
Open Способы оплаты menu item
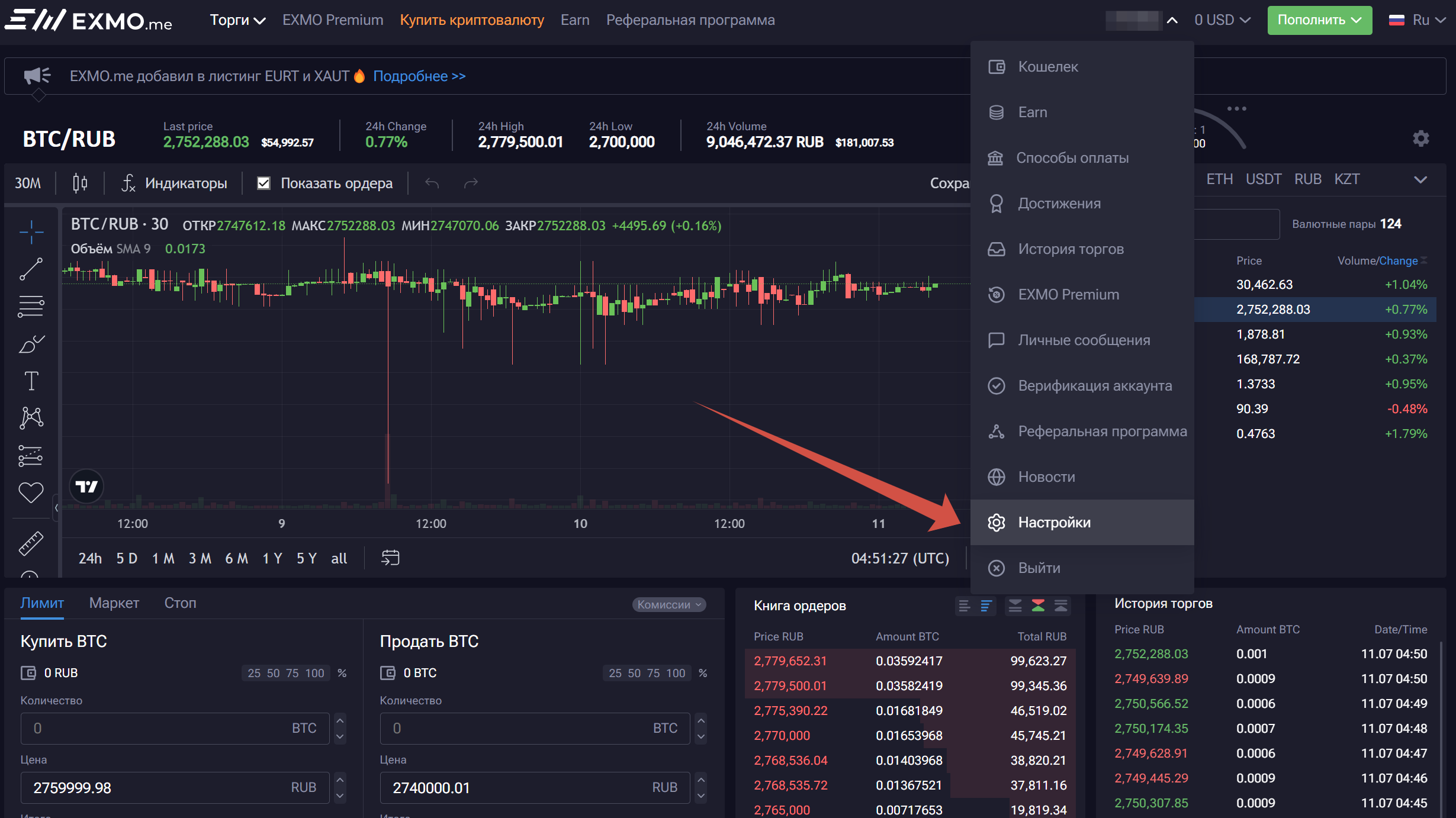1082,157
